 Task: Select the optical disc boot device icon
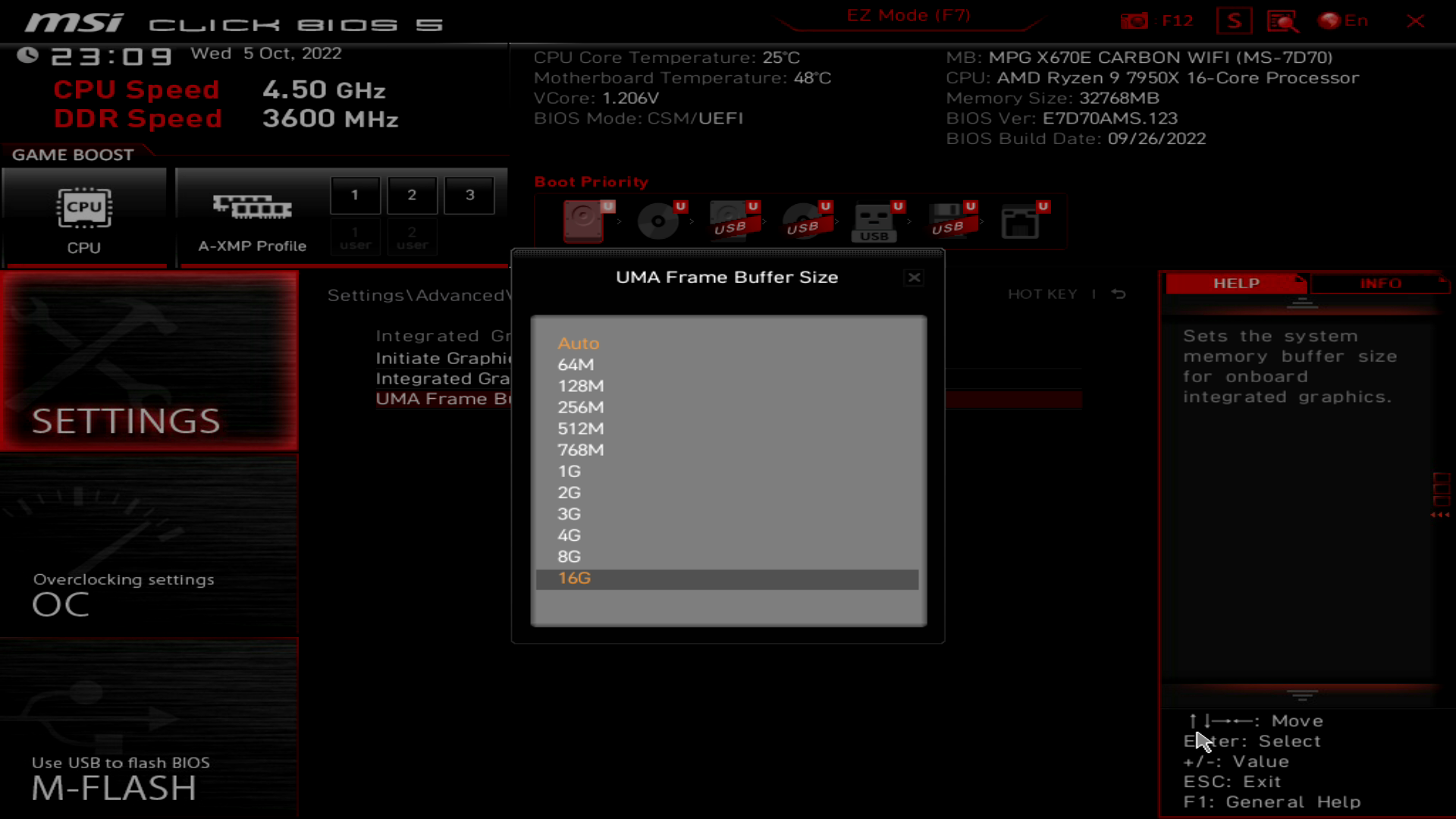pos(657,221)
